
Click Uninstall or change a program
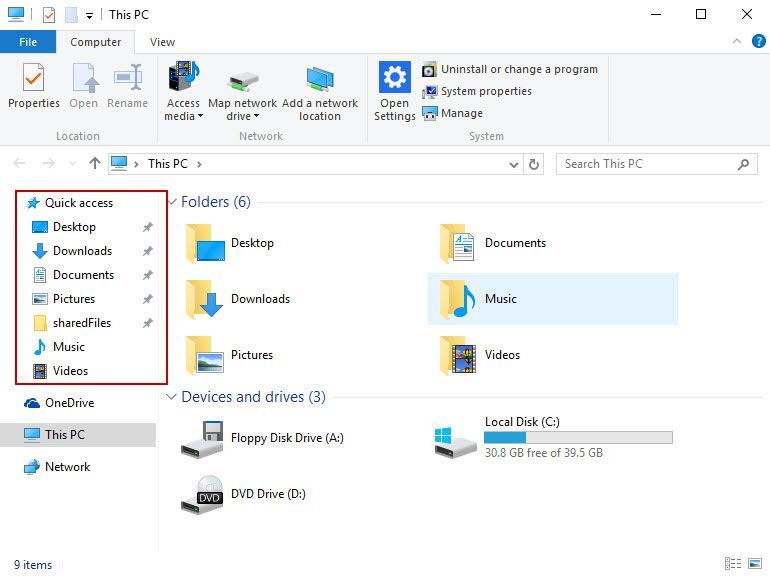tap(510, 69)
